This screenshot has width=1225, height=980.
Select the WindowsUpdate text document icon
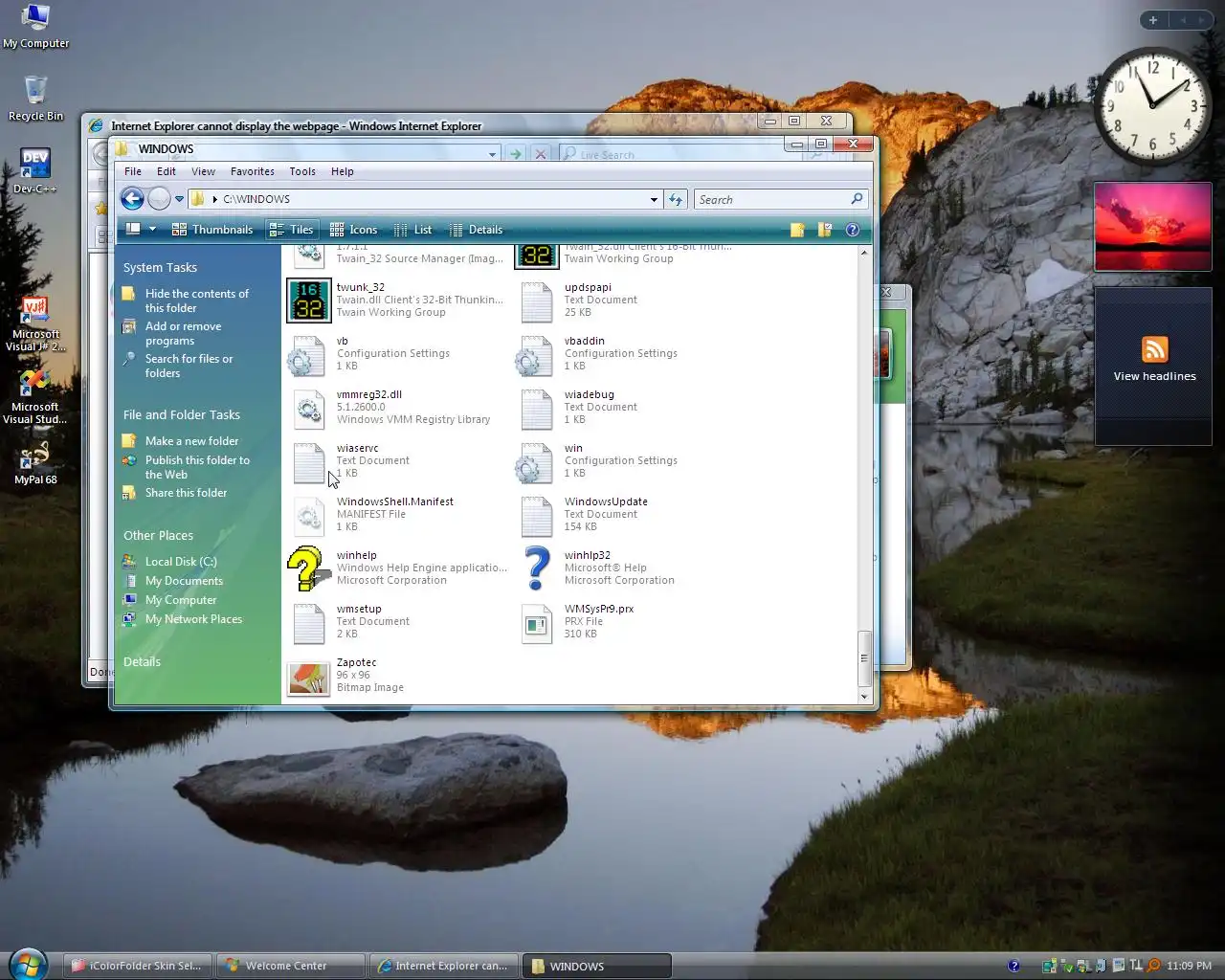(x=536, y=517)
